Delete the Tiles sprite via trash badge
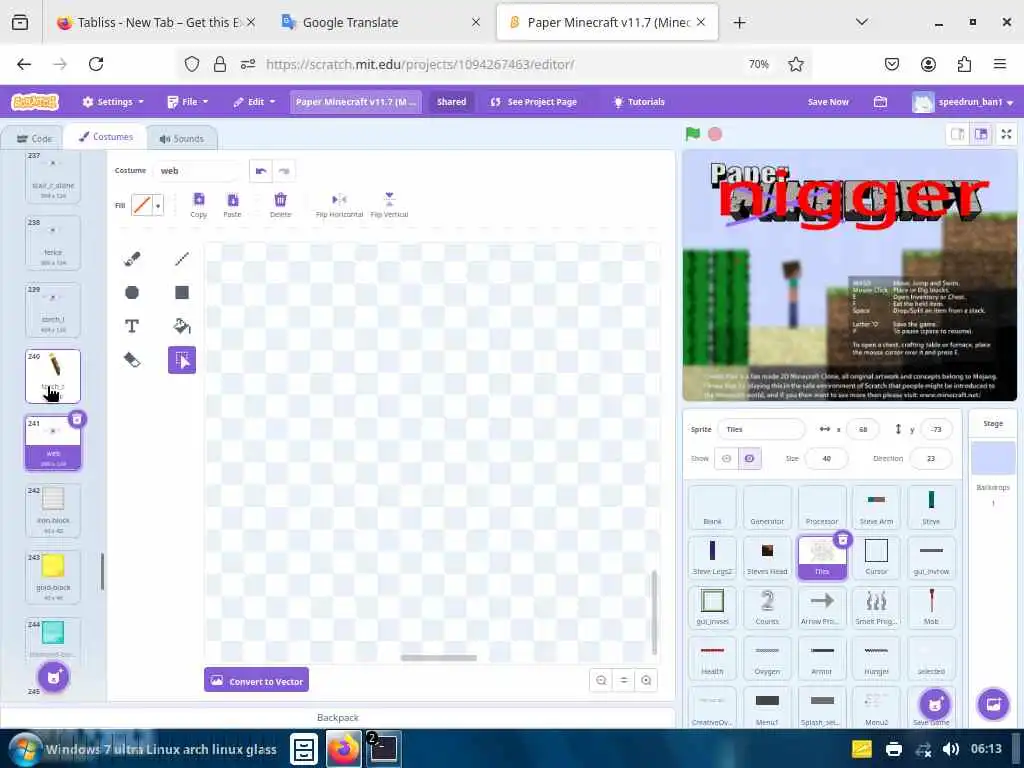 [843, 539]
